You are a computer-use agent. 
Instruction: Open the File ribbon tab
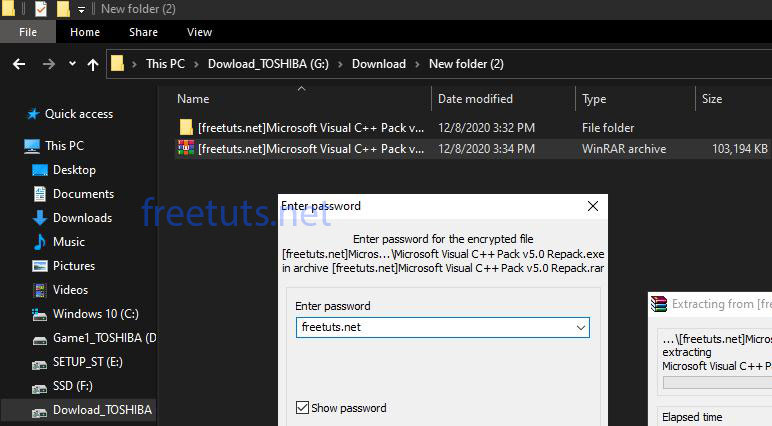point(28,32)
